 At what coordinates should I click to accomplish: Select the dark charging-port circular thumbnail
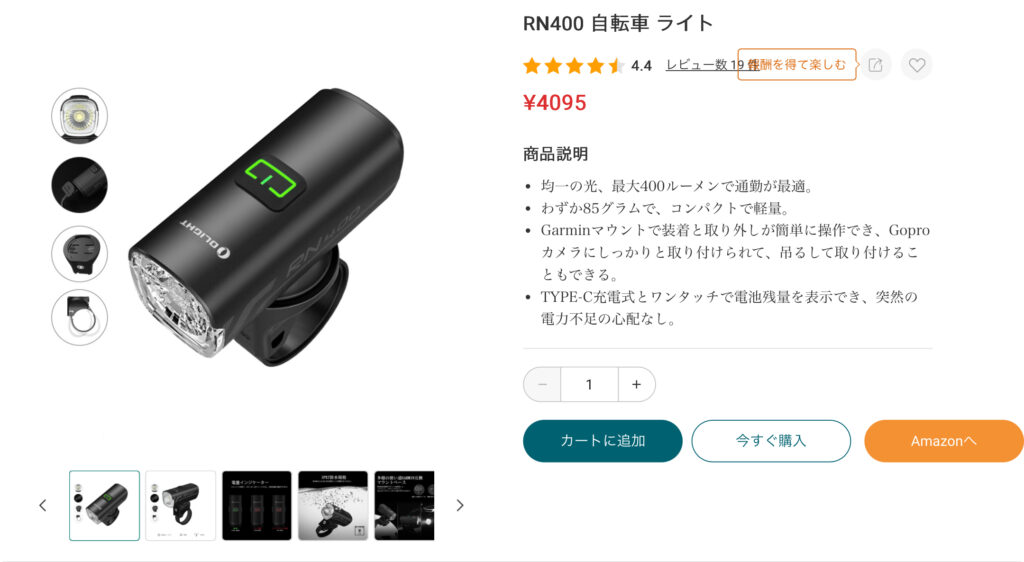coord(80,185)
